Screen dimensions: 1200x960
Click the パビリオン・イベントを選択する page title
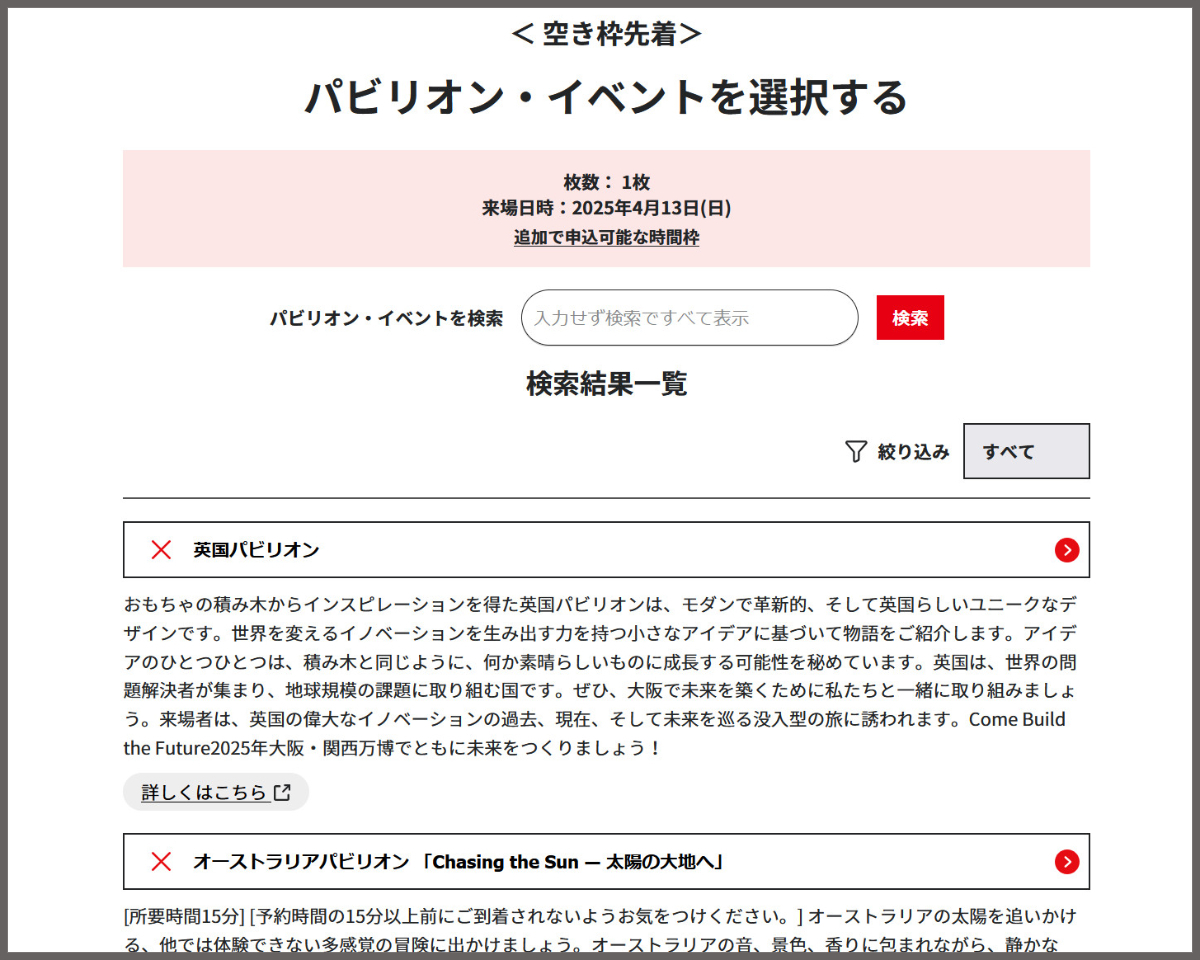click(606, 97)
